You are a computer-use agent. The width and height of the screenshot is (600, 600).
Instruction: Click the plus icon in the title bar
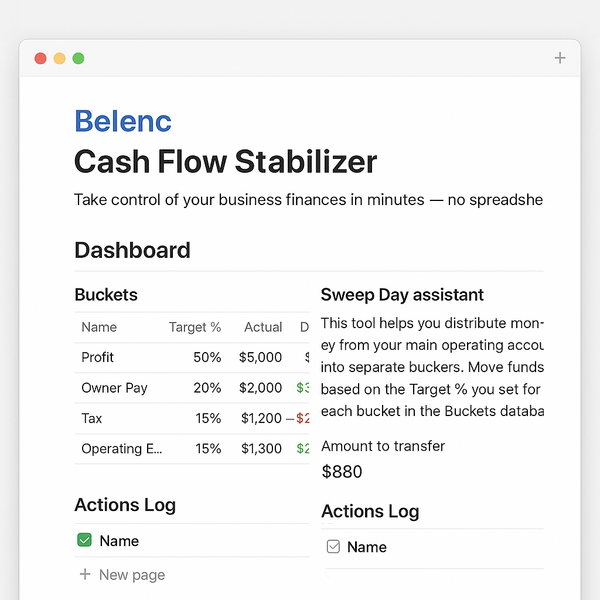pyautogui.click(x=560, y=58)
